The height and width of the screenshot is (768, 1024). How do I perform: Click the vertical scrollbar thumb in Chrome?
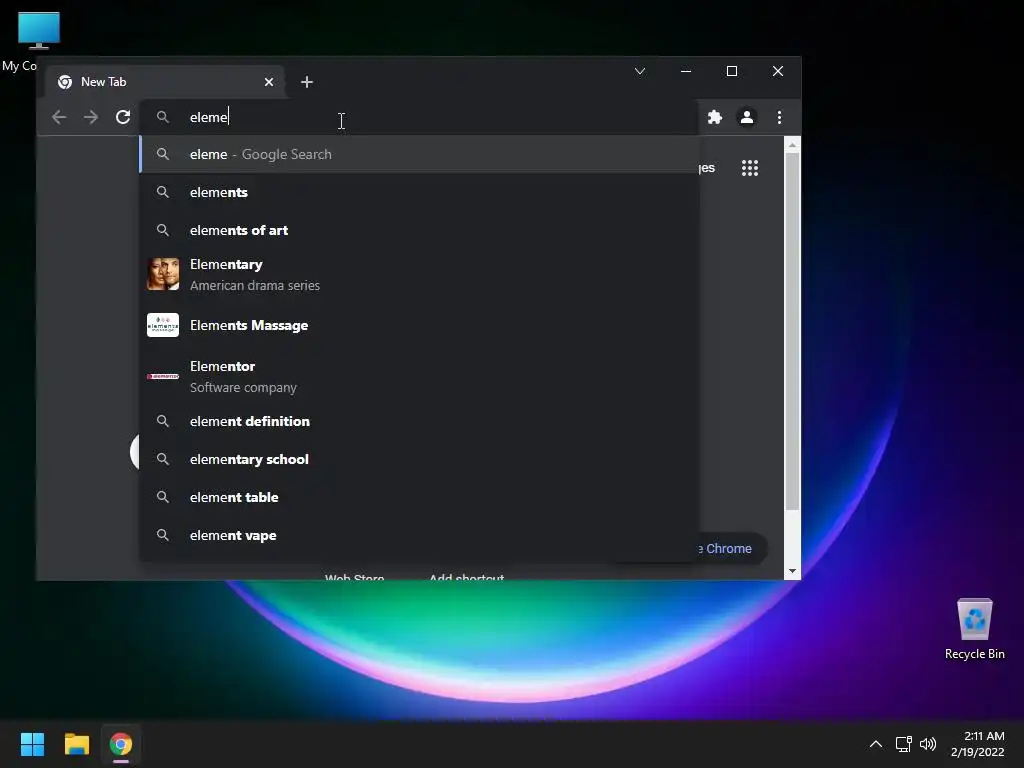(x=792, y=331)
